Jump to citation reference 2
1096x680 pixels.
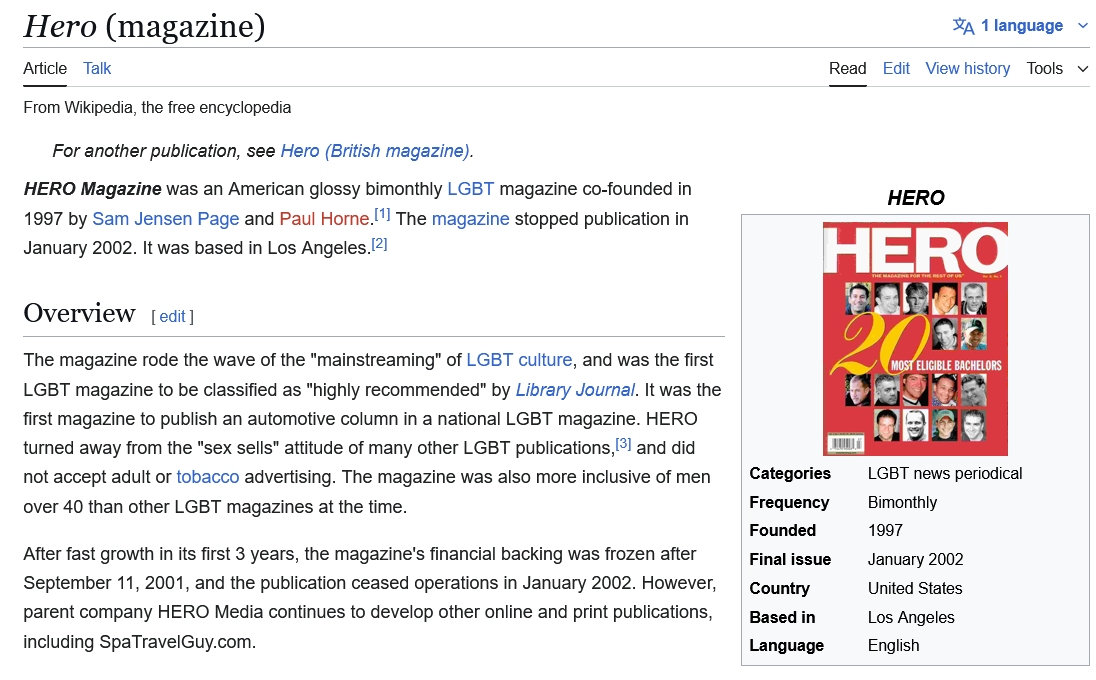[379, 243]
